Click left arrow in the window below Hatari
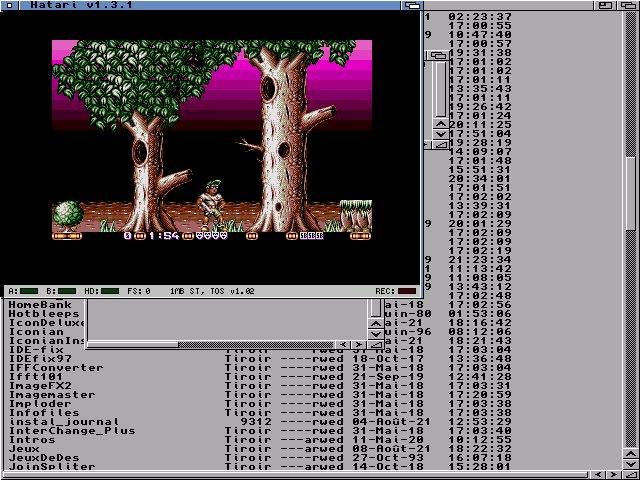This screenshot has height=480, width=640. click(343, 345)
